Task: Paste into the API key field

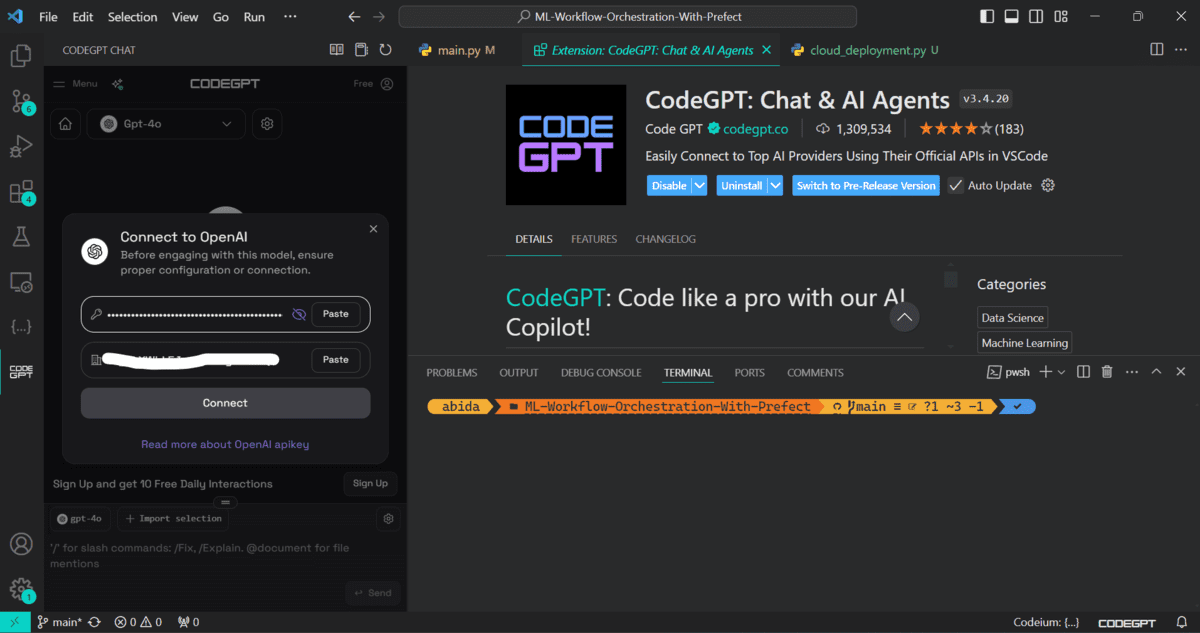Action: (336, 314)
